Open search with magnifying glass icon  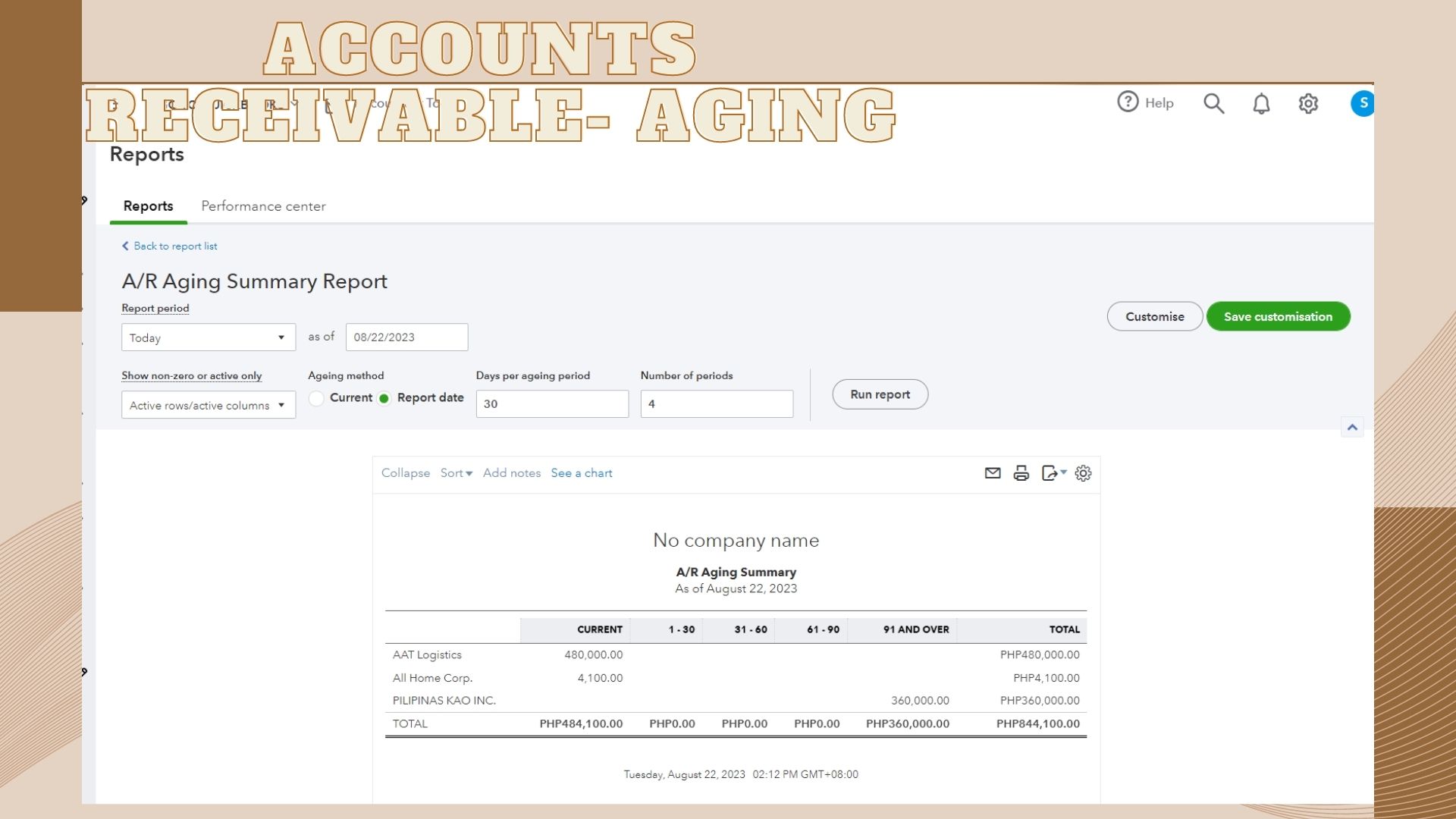pos(1213,103)
